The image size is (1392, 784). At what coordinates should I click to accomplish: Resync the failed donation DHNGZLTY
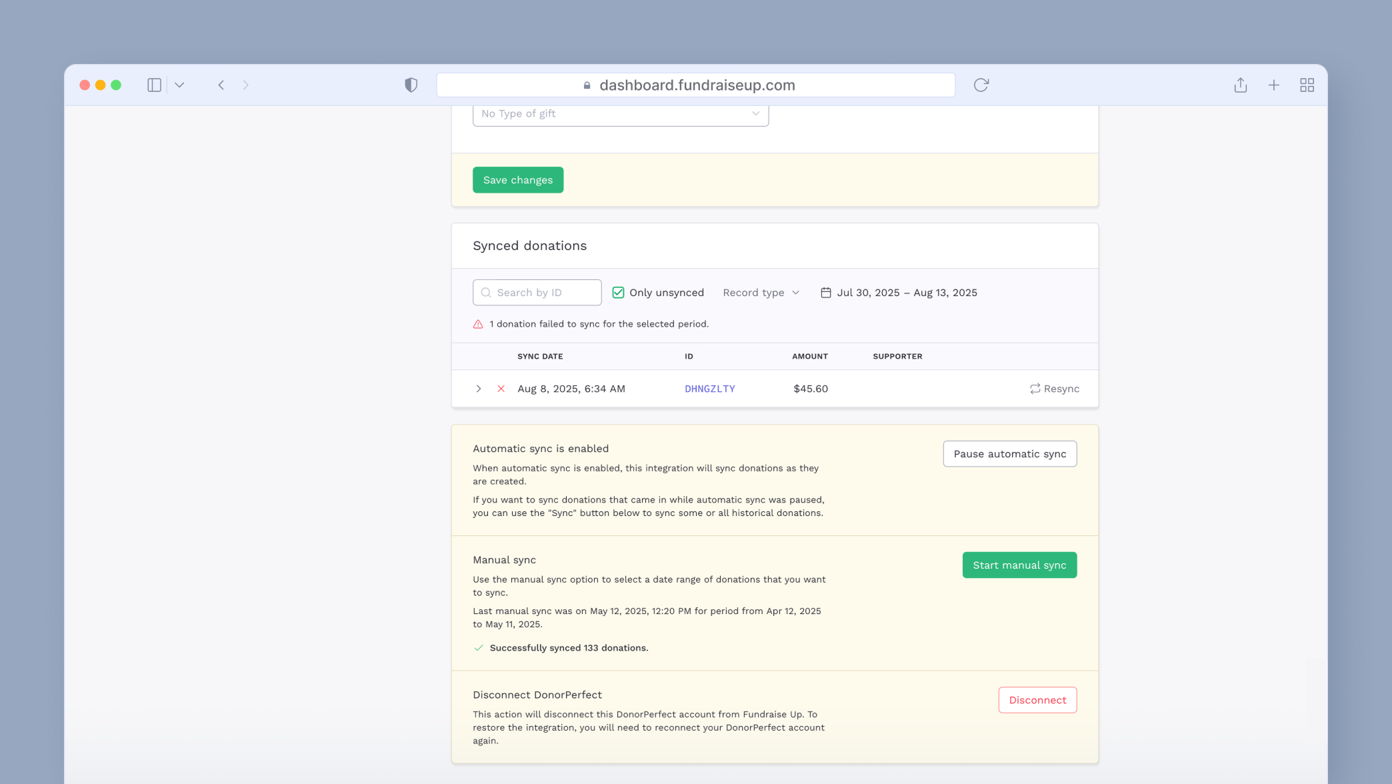pyautogui.click(x=1054, y=388)
